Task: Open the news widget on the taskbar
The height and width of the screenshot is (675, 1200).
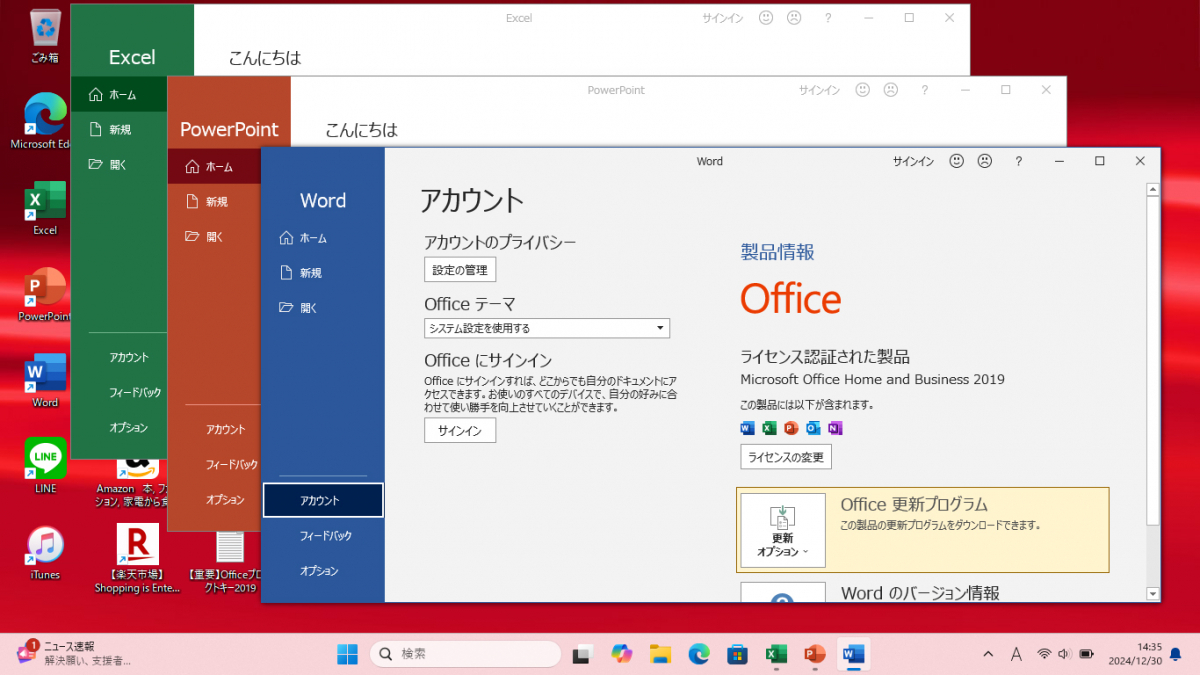Action: coord(73,654)
